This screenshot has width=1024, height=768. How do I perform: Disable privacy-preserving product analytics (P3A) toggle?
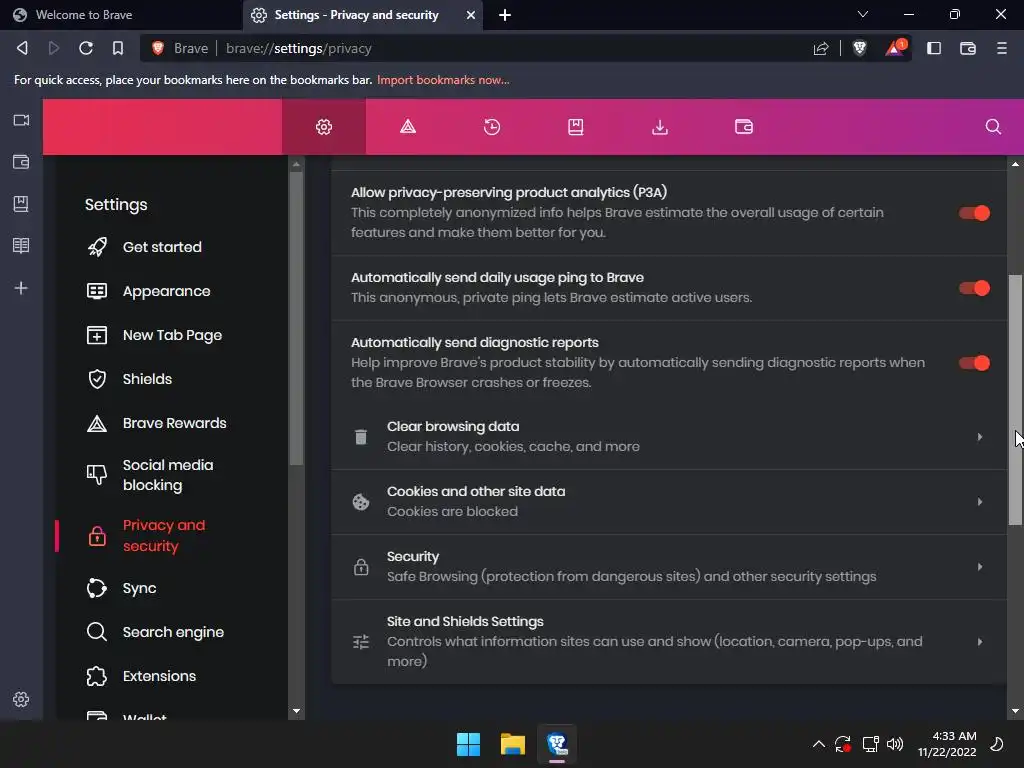pos(974,213)
